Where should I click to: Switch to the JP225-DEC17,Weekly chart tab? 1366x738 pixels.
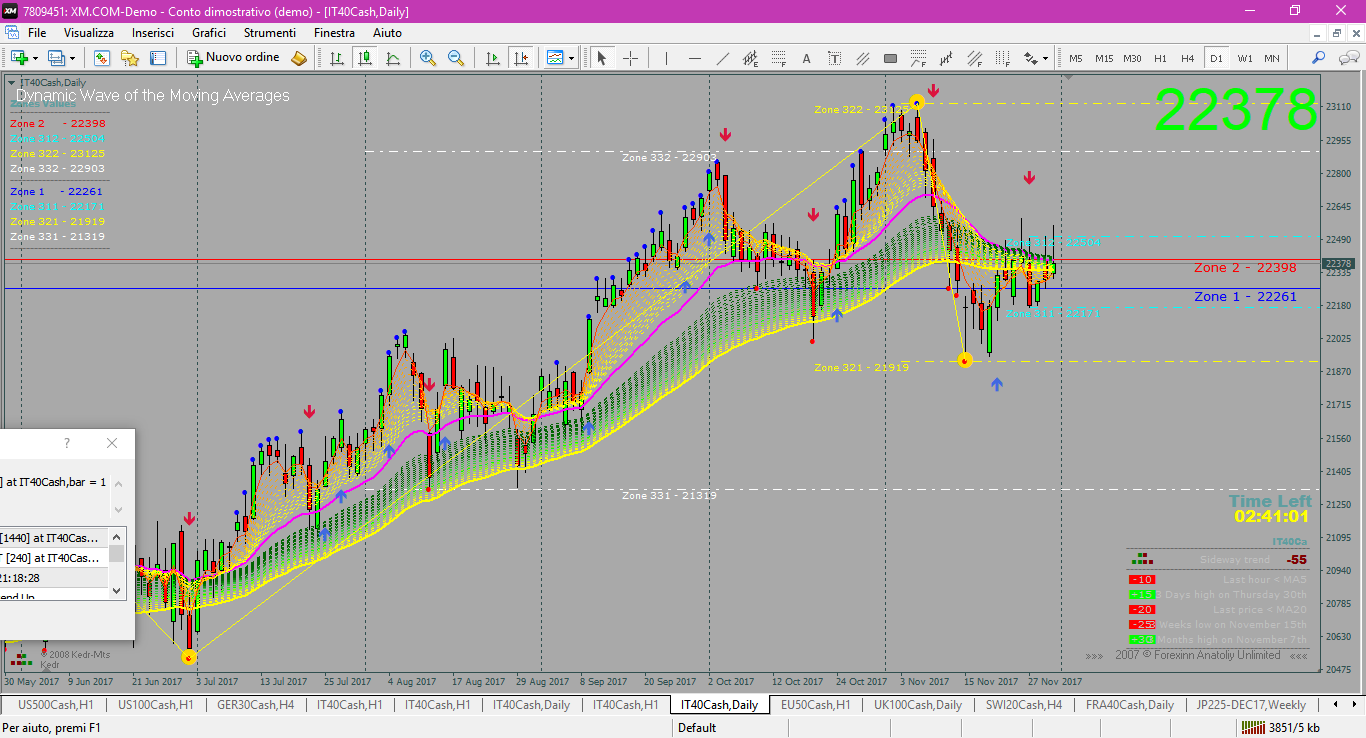coord(1250,704)
